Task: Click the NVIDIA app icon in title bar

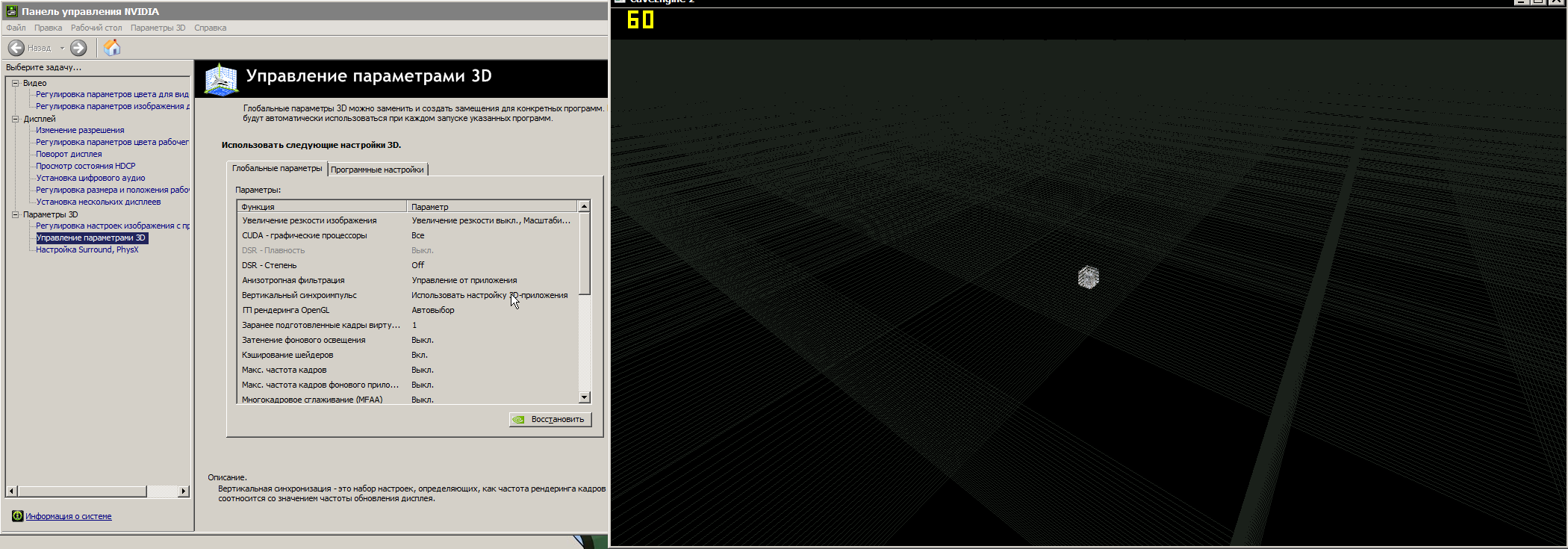Action: click(x=12, y=11)
